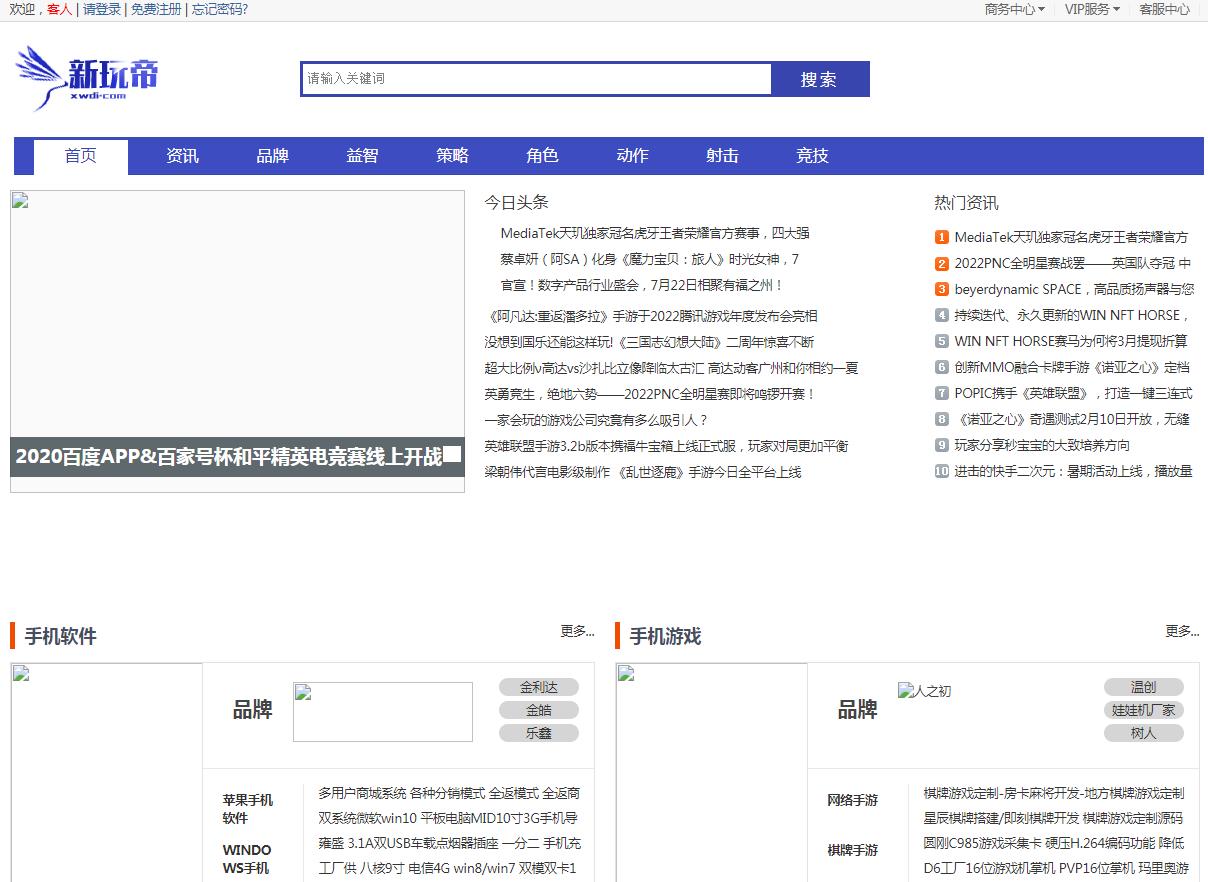Go to the 射击 navigation tab

click(x=722, y=156)
